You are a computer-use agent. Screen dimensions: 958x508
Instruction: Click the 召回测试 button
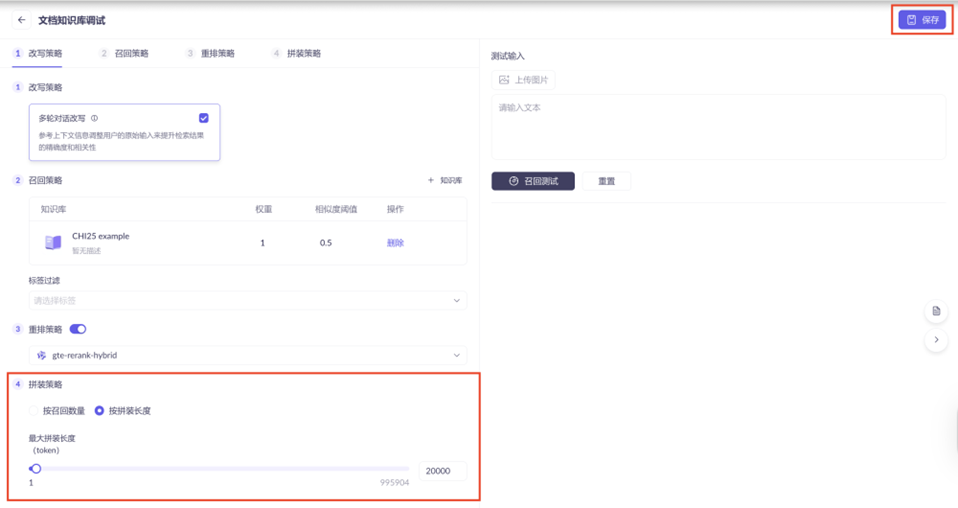533,181
